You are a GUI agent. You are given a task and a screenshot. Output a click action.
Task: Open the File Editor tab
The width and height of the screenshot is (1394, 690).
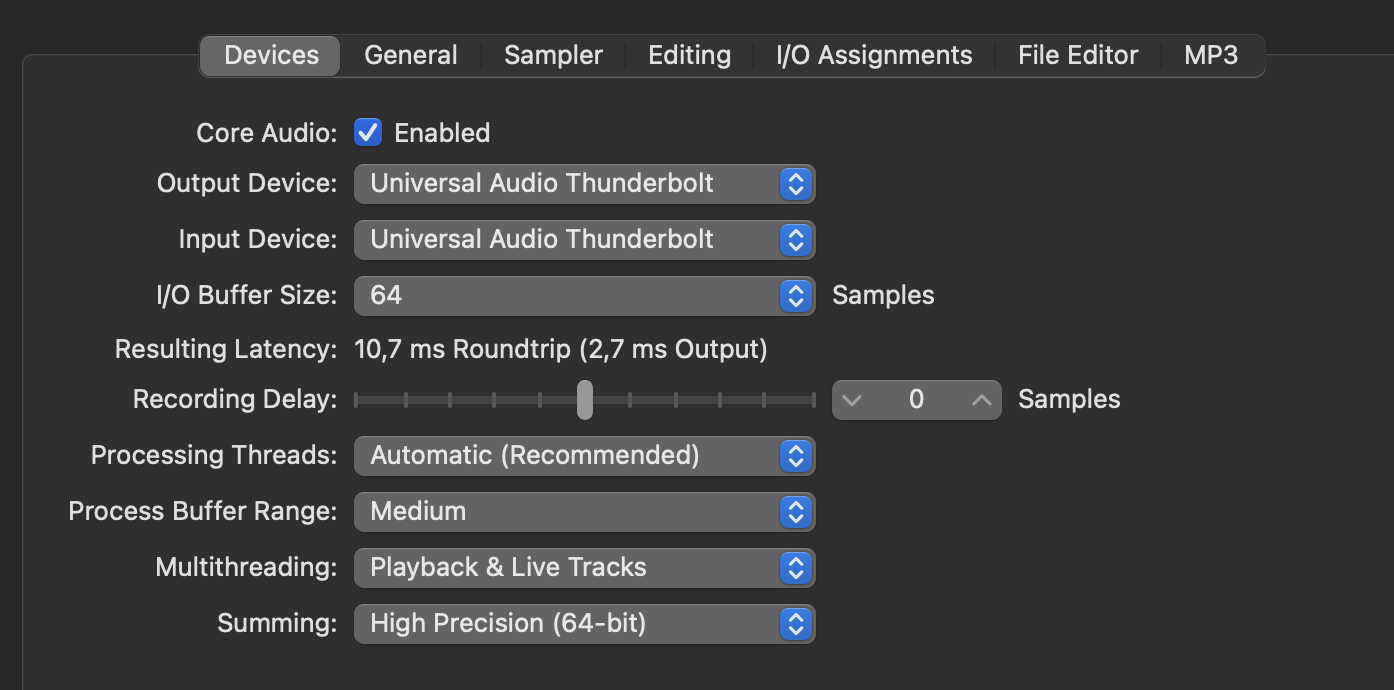[x=1078, y=56]
